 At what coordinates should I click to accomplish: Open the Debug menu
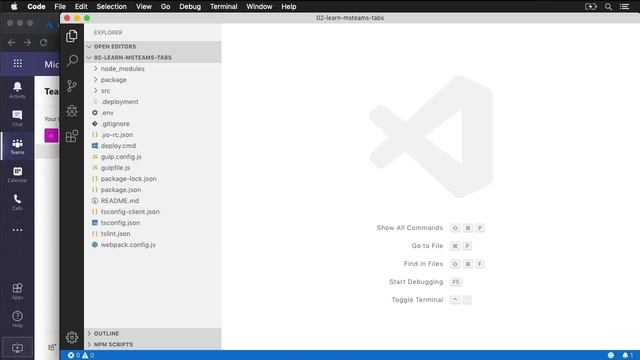click(x=190, y=7)
